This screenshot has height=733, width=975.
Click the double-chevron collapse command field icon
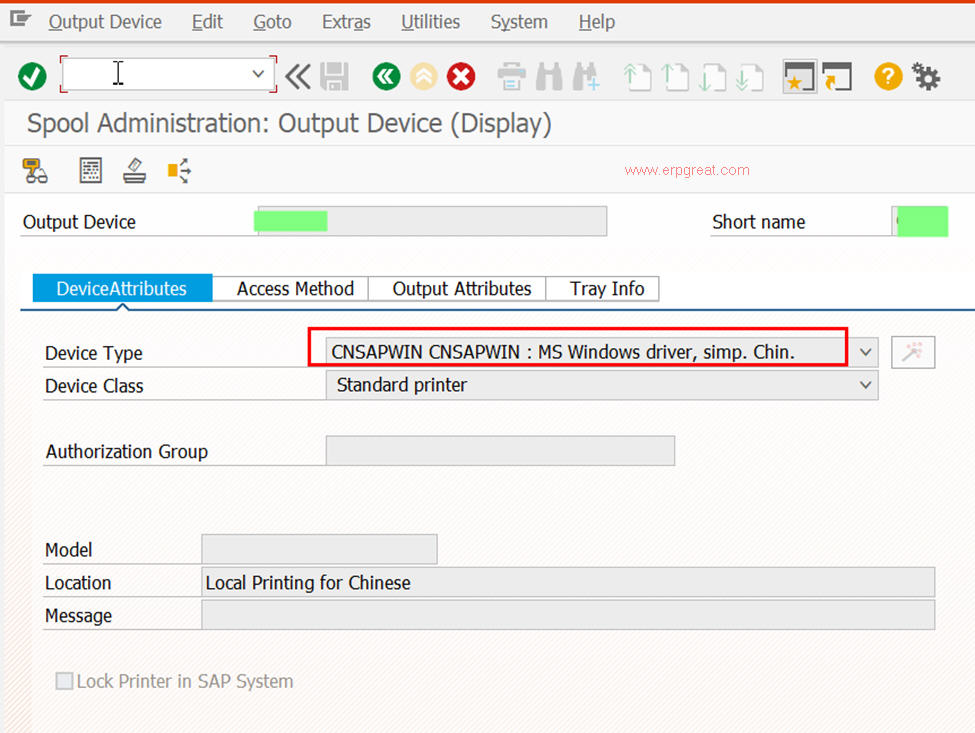(x=298, y=76)
